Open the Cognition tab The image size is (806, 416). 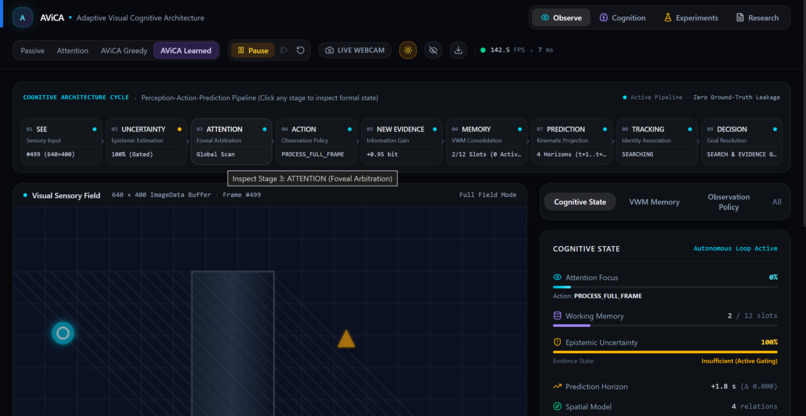coord(622,17)
